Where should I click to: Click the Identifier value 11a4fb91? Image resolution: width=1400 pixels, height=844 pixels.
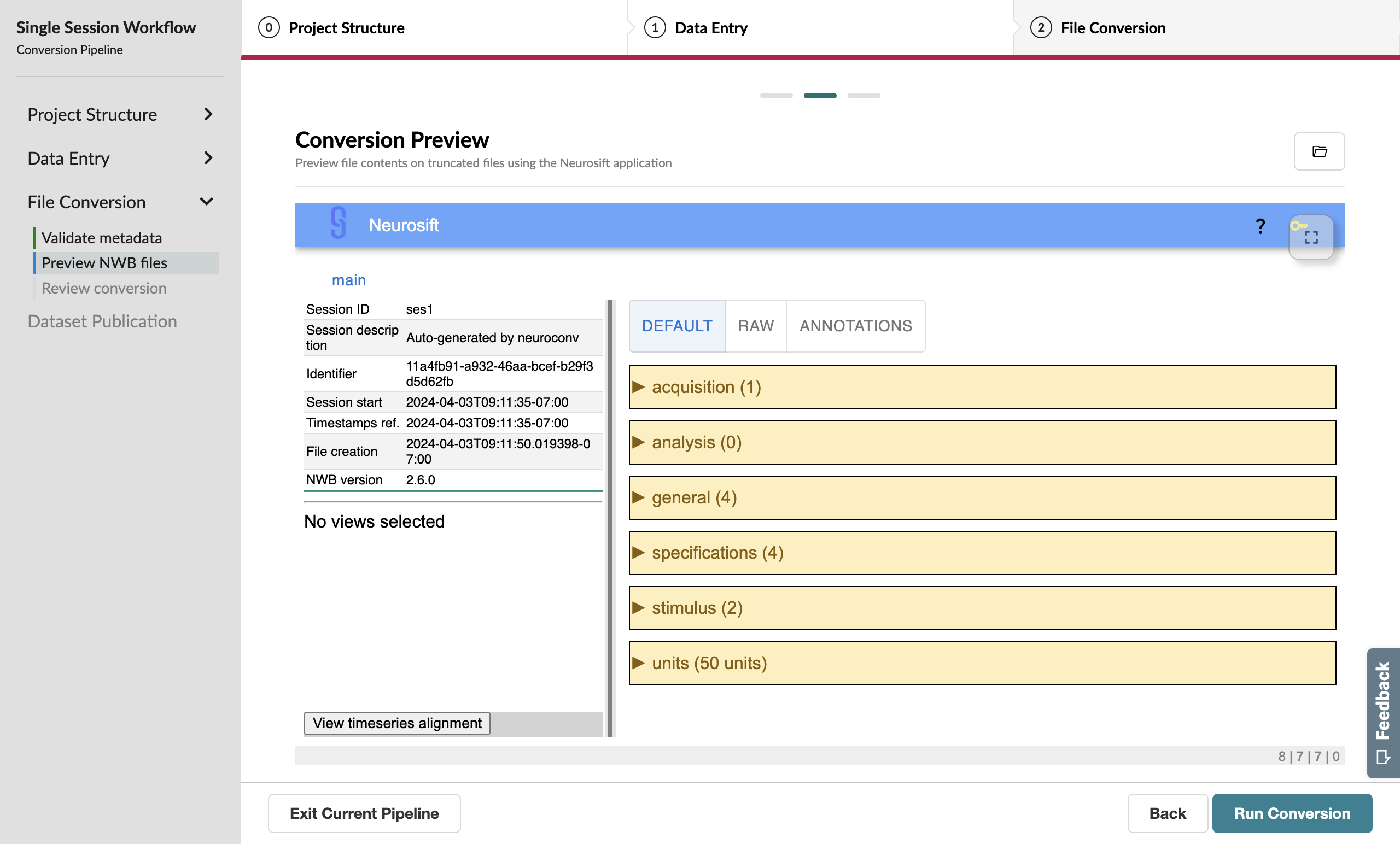499,373
